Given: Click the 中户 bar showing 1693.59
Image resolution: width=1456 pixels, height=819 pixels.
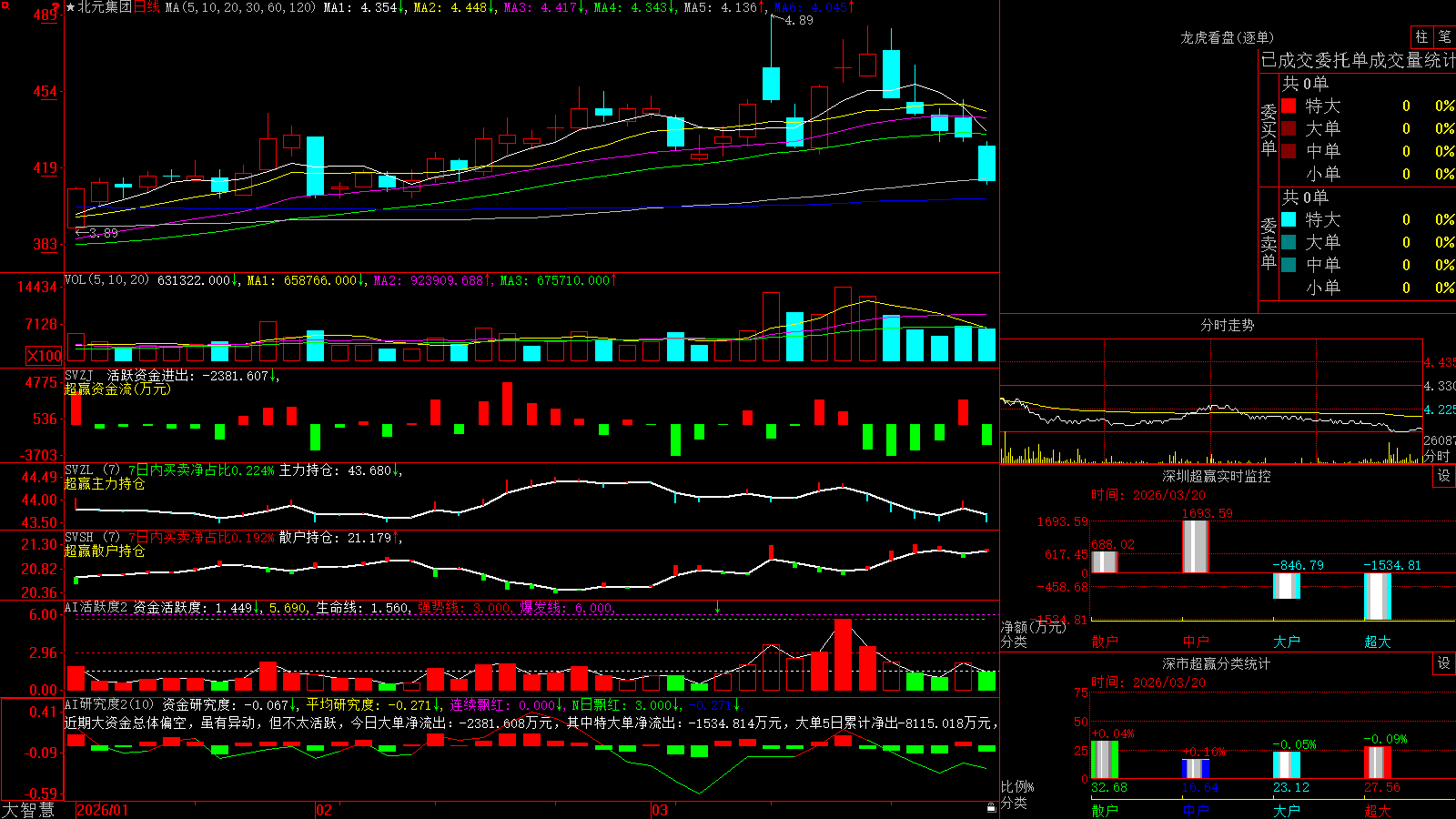Looking at the screenshot, I should pos(1196,547).
